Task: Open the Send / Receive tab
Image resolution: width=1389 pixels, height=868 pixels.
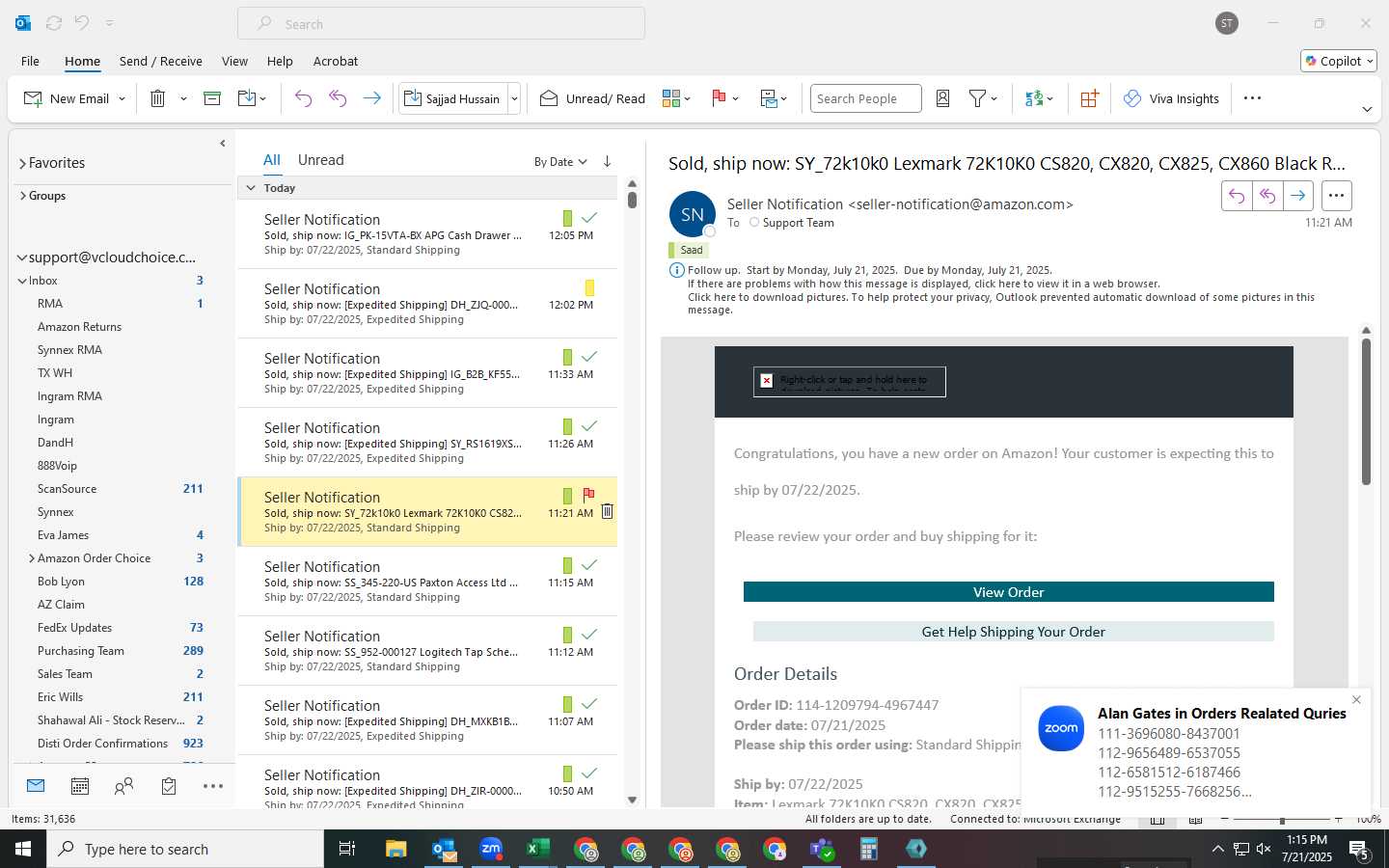Action: (x=161, y=61)
